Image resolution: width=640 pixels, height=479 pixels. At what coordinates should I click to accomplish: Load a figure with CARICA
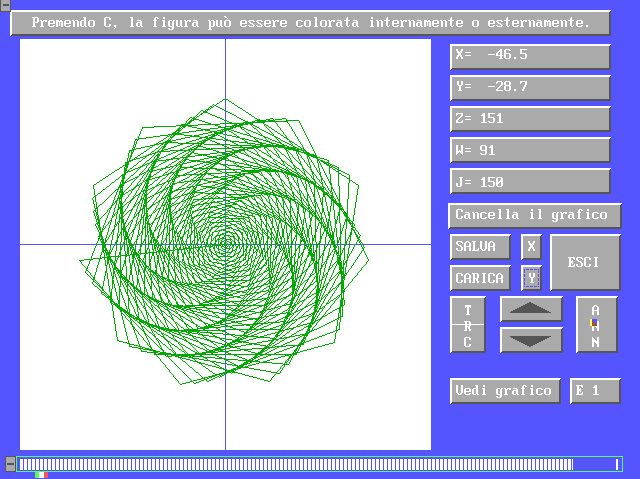point(480,278)
